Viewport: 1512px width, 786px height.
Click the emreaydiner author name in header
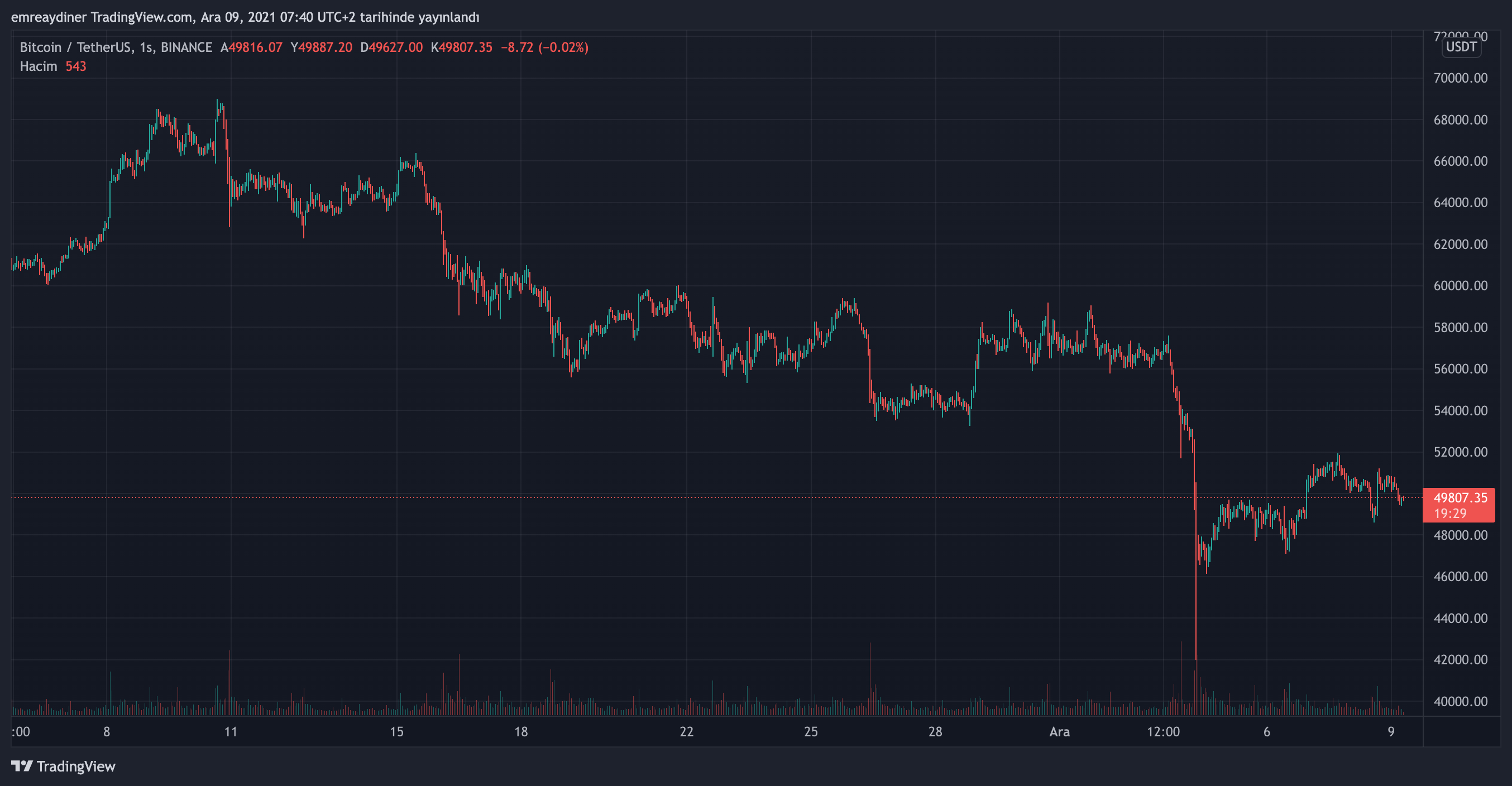(48, 17)
